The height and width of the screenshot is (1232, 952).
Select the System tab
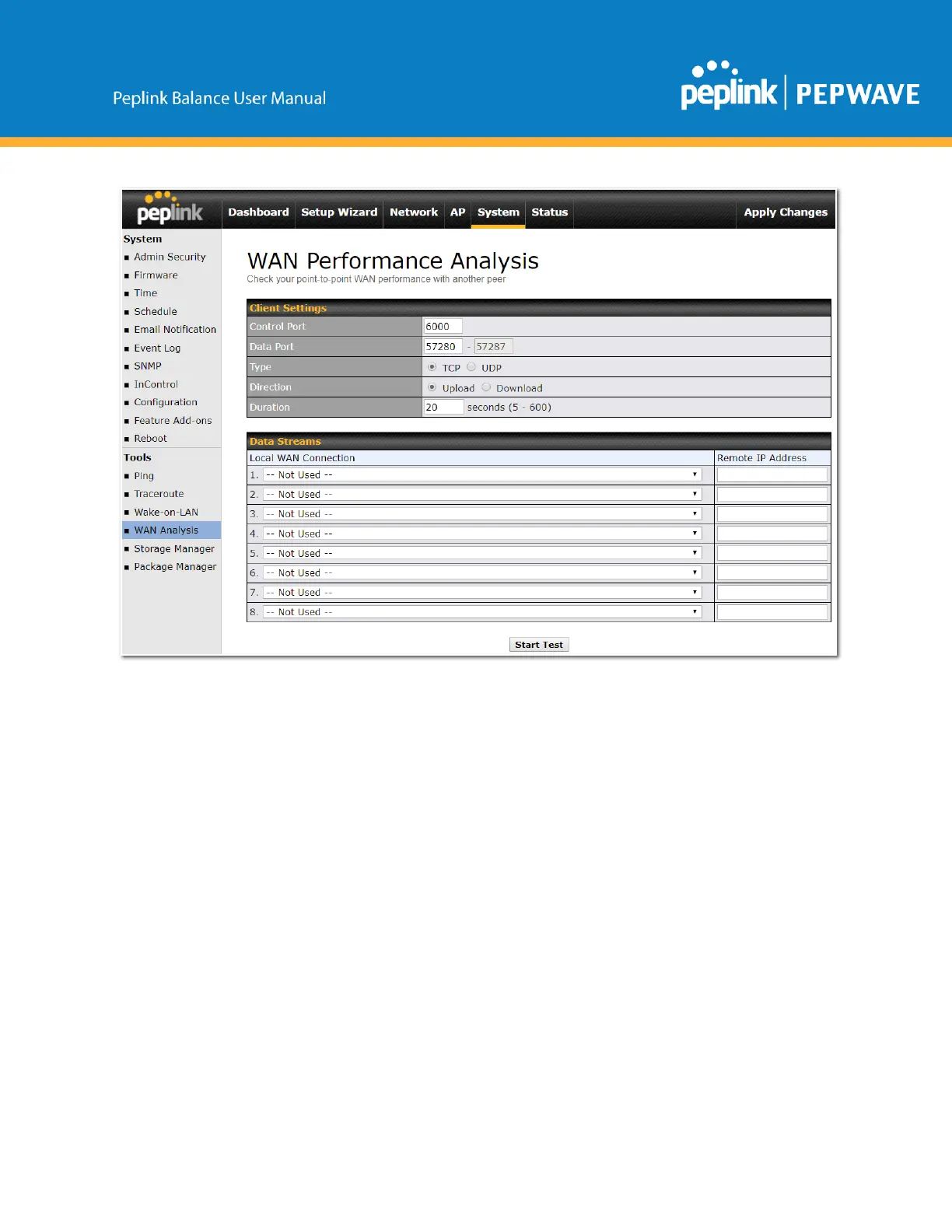click(499, 212)
